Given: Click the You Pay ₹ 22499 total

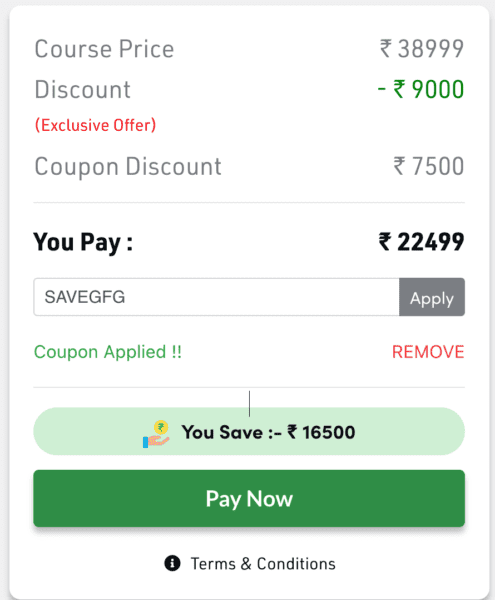Looking at the screenshot, I should (x=421, y=242).
